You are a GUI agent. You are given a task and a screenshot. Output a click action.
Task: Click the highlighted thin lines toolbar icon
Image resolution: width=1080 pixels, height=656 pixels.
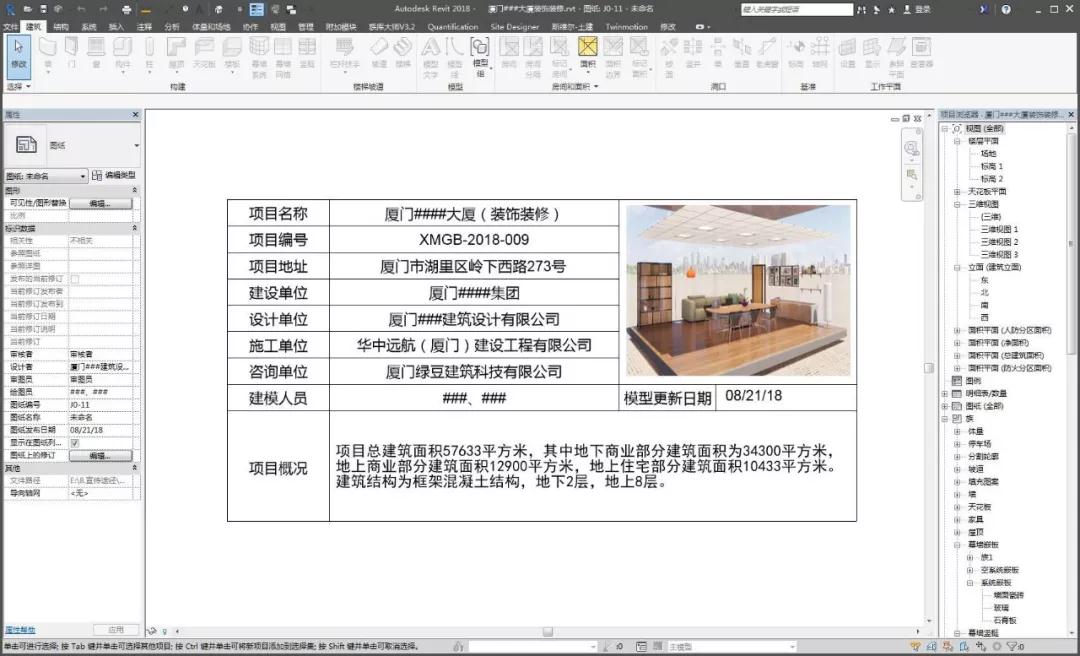[256, 10]
